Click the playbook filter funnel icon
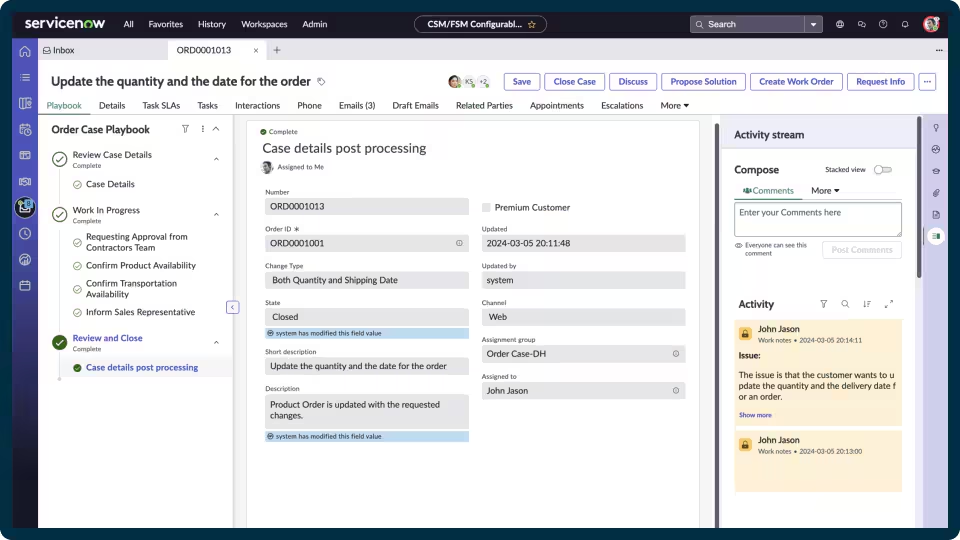Screen dimensions: 960x540 tap(185, 129)
